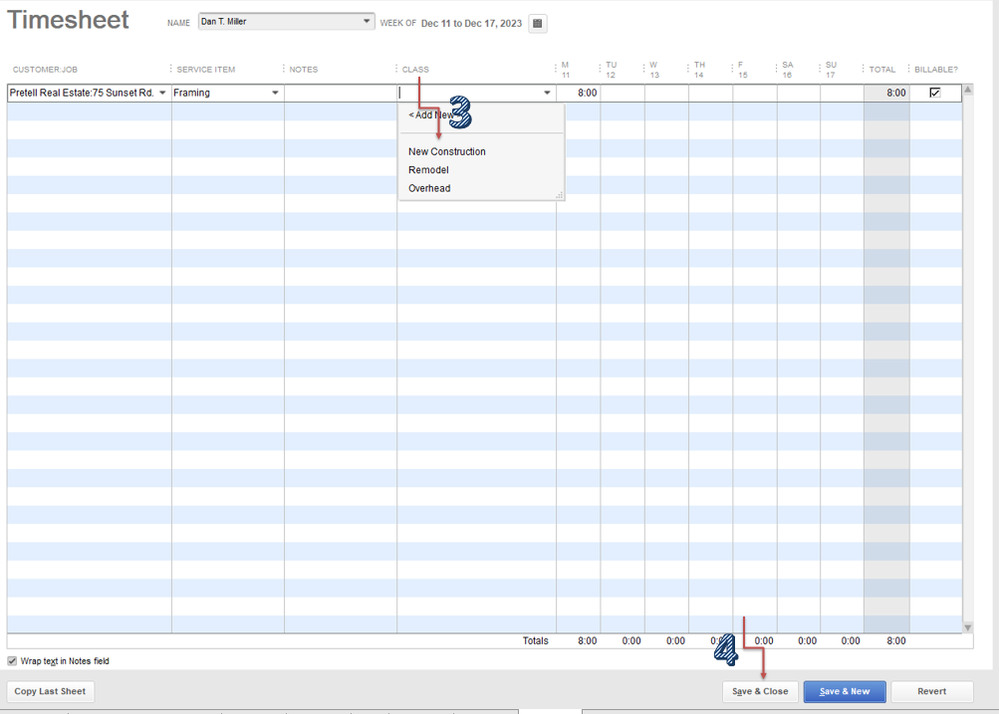Select Overhead class

(x=429, y=189)
